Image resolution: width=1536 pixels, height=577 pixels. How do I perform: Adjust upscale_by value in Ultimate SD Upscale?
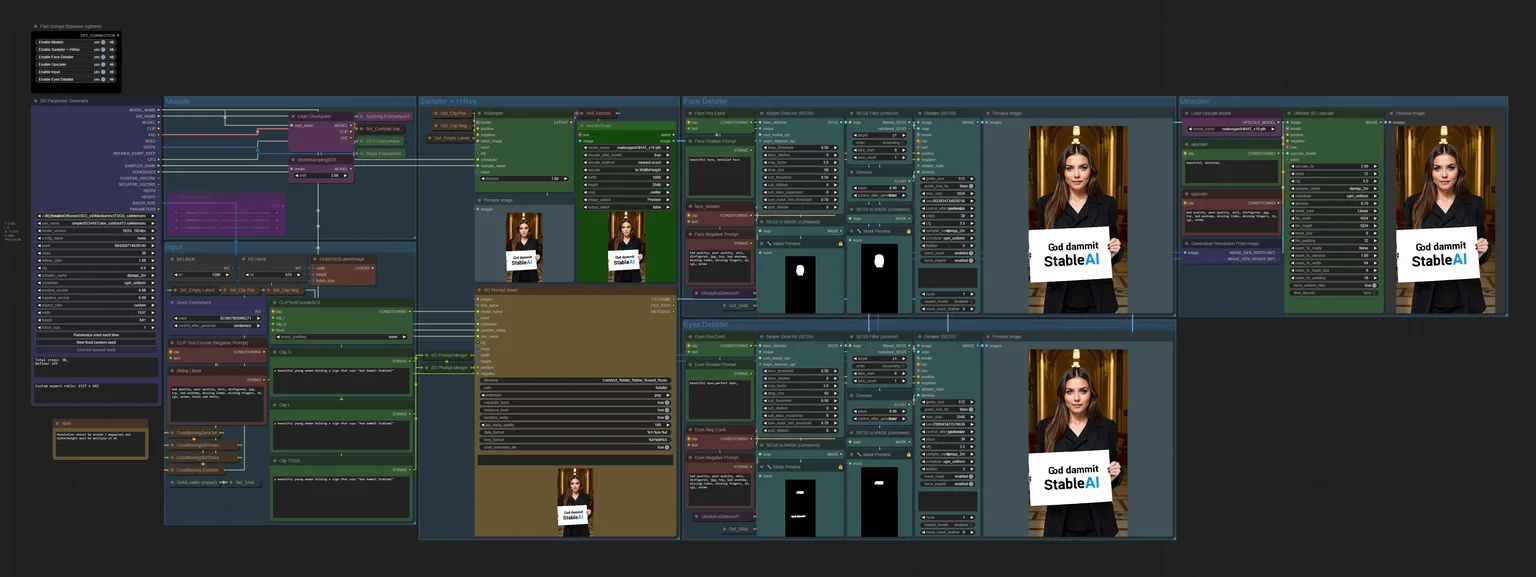click(x=1334, y=166)
